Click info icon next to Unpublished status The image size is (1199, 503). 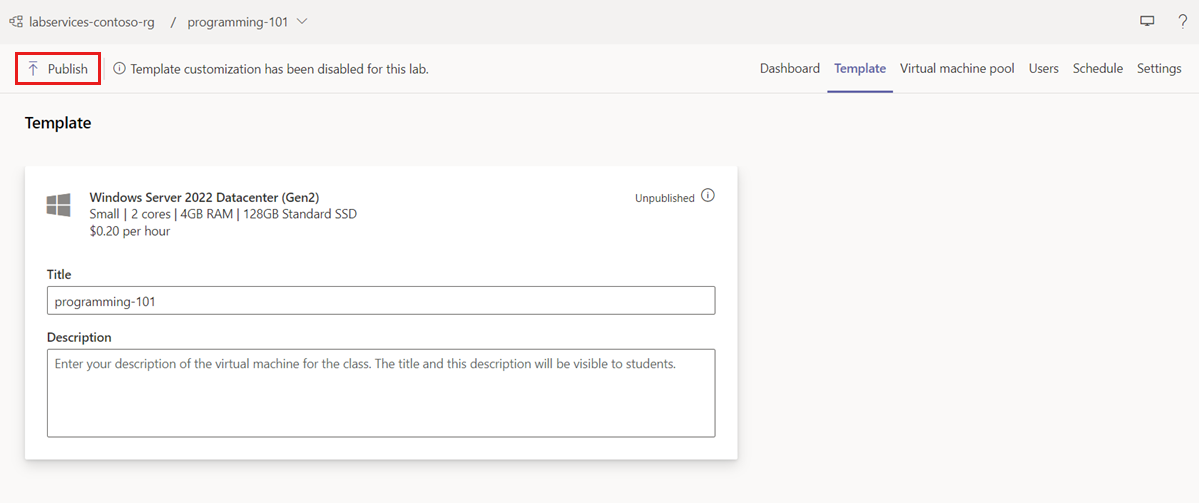(708, 196)
